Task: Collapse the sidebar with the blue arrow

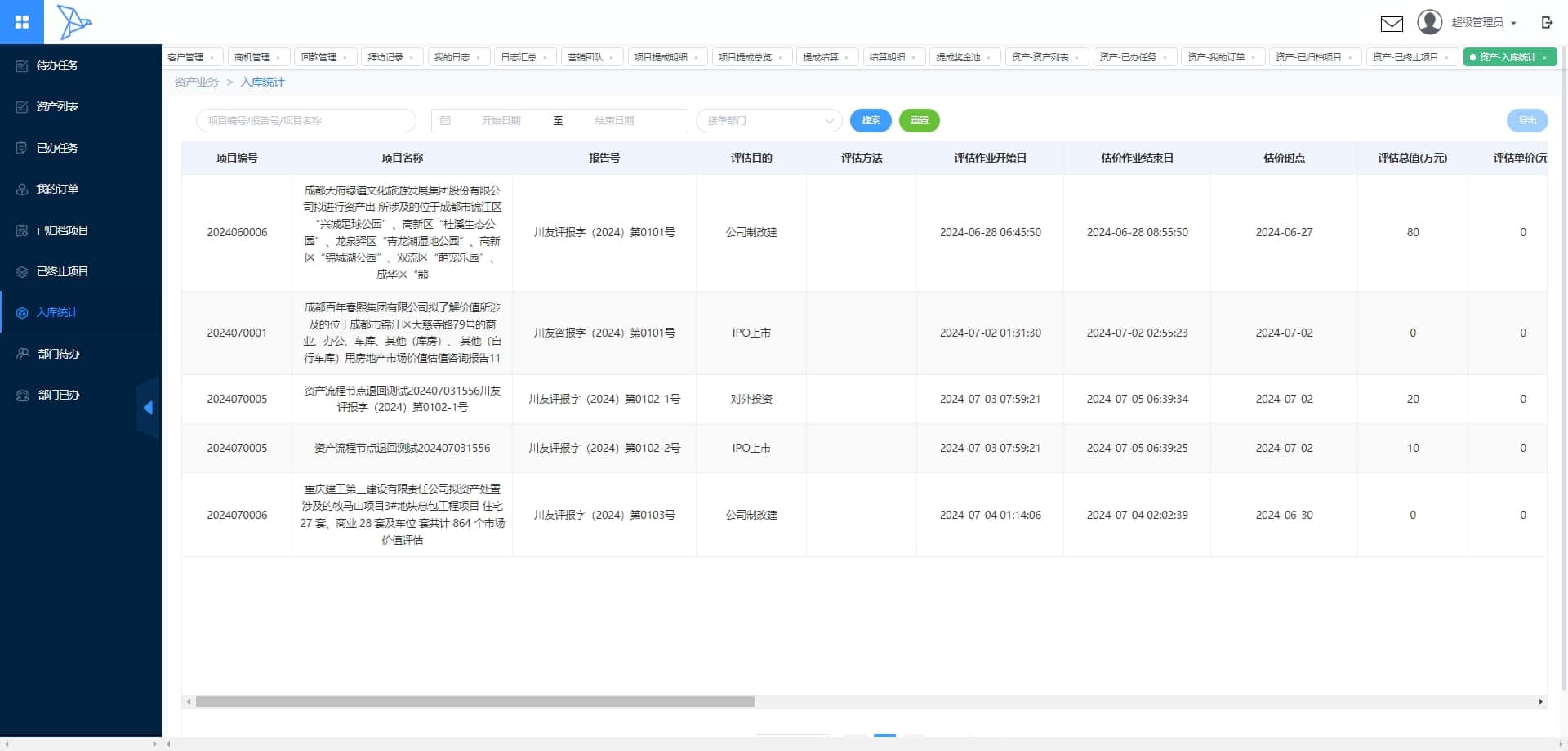Action: (148, 408)
